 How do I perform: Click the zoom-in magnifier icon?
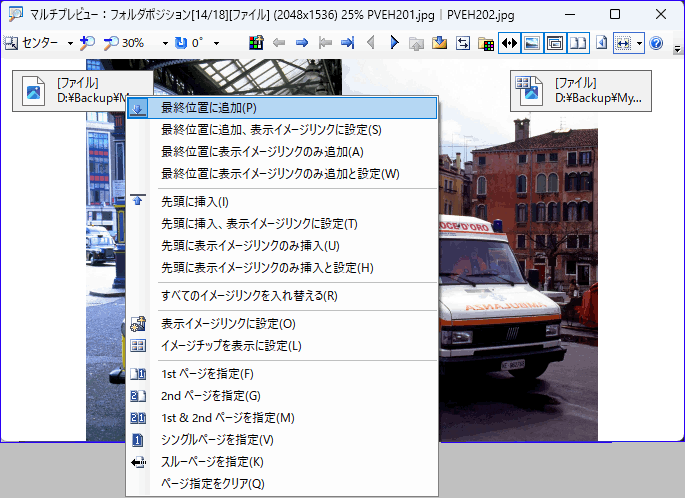87,43
